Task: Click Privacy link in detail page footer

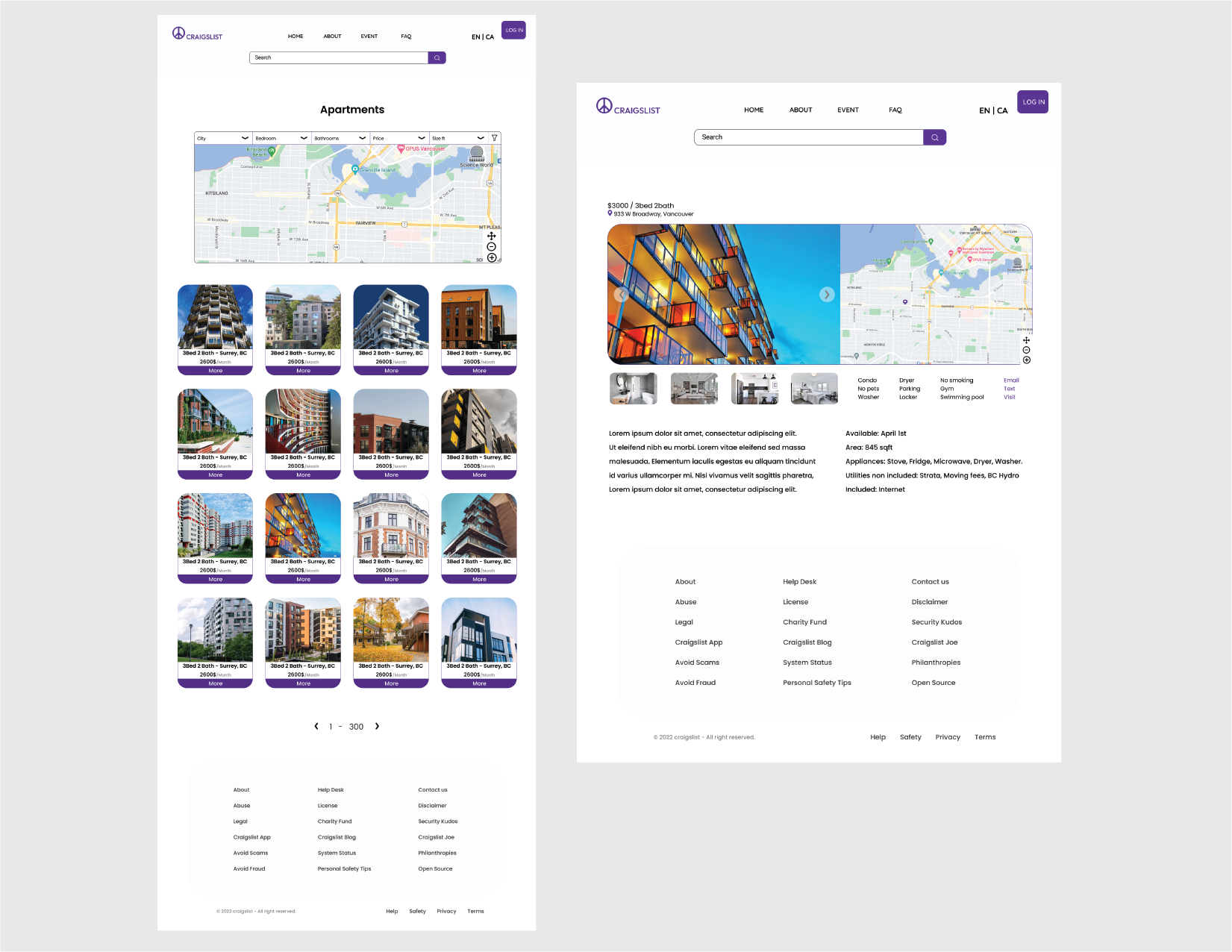Action: tap(948, 737)
